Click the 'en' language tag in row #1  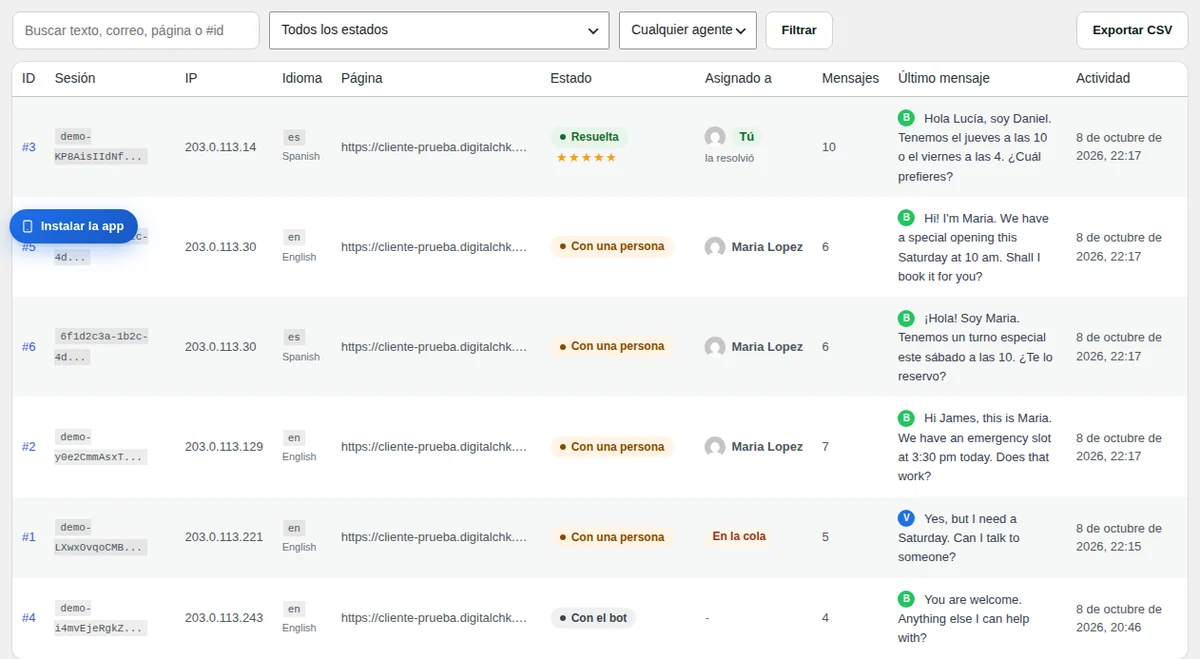[294, 528]
